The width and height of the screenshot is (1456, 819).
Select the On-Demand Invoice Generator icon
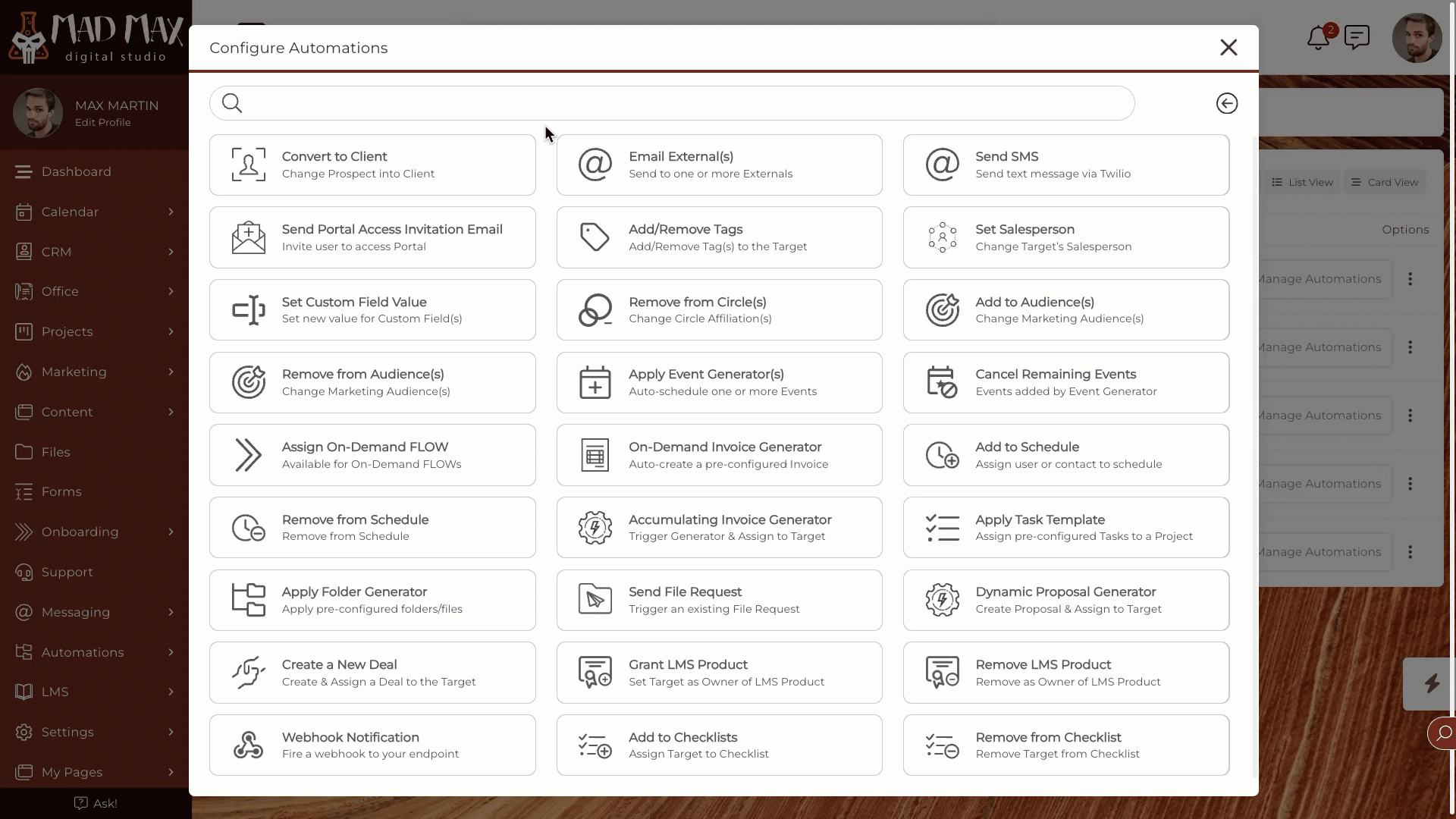(x=595, y=455)
